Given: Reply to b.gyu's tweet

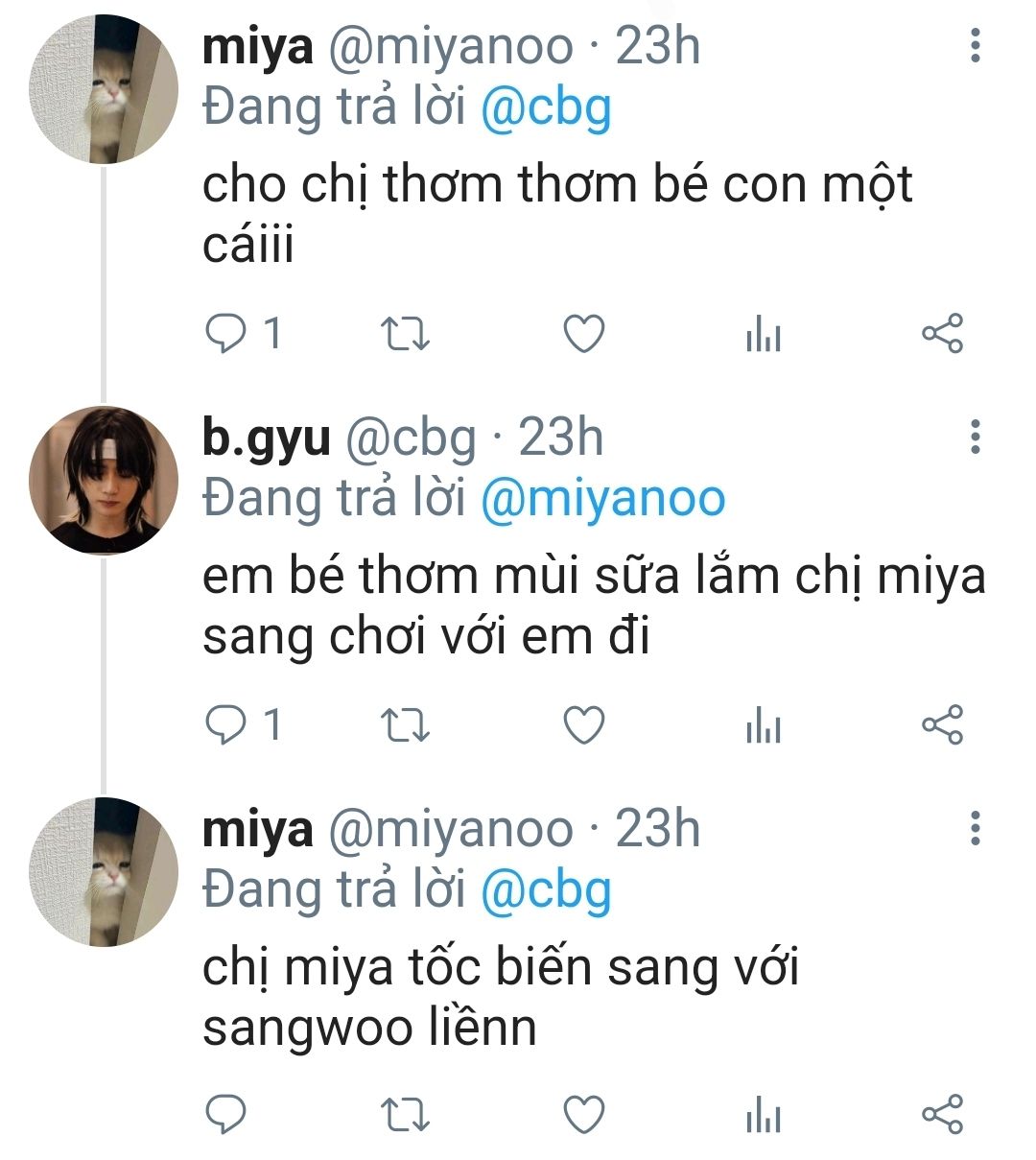Looking at the screenshot, I should (227, 725).
